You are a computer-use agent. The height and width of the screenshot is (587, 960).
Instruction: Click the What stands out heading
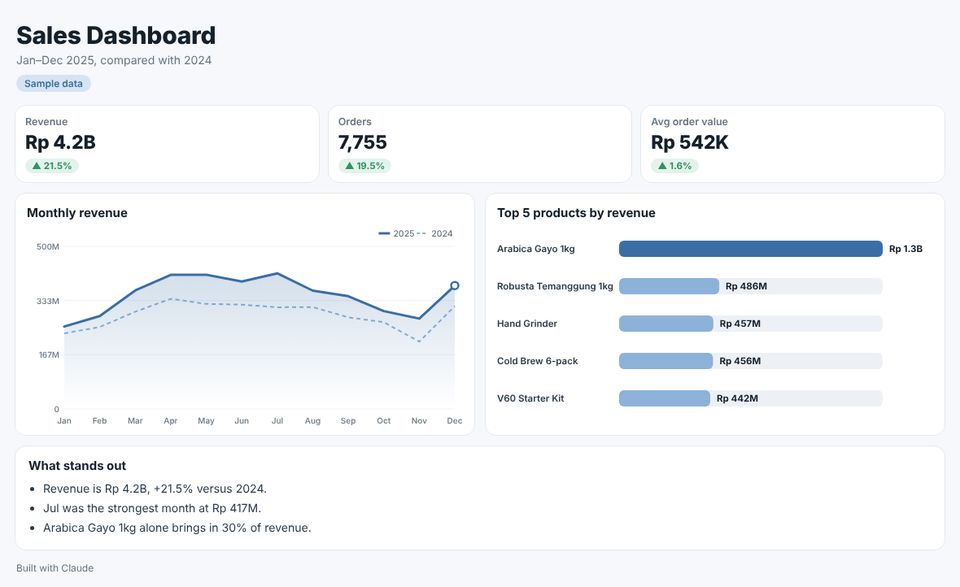coord(77,466)
